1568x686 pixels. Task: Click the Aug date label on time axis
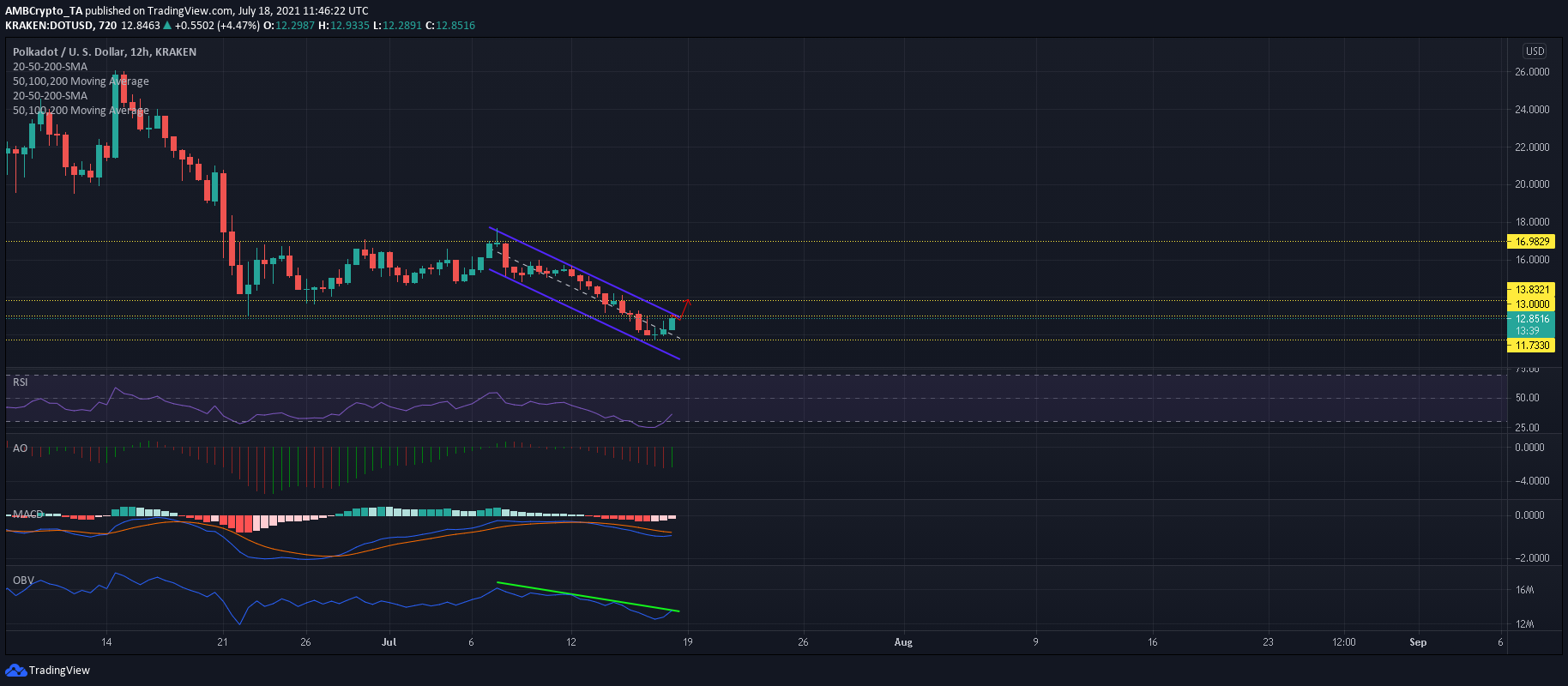point(903,642)
